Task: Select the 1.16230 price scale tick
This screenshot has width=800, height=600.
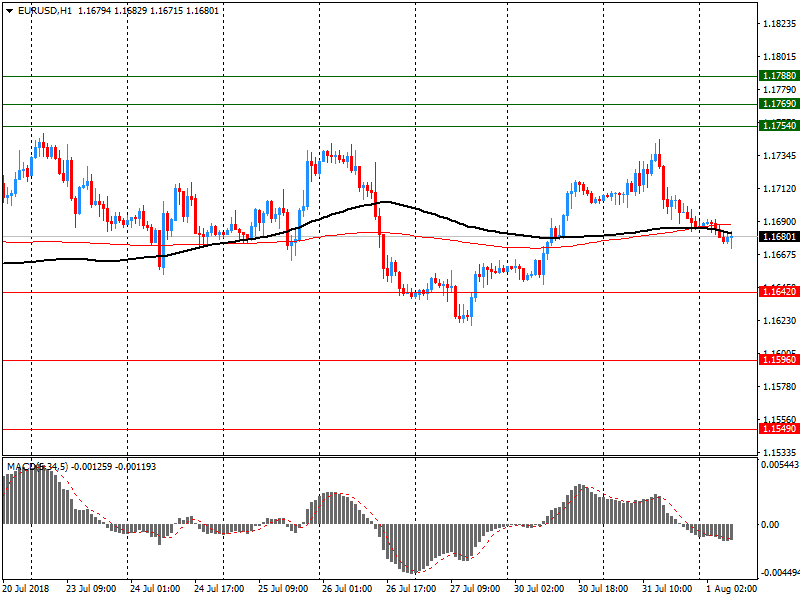Action: (778, 321)
